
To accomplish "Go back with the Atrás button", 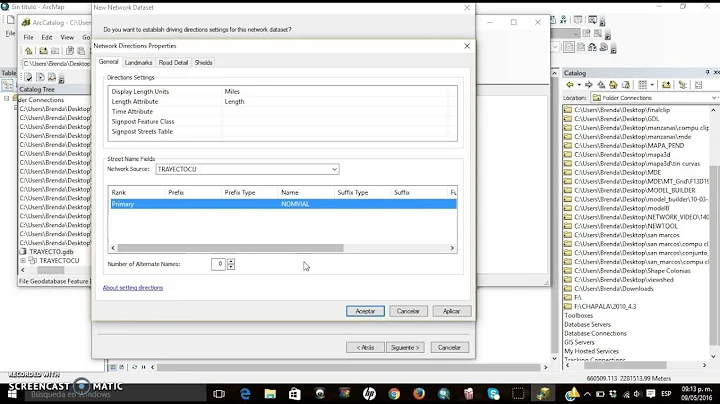I will click(x=365, y=348).
